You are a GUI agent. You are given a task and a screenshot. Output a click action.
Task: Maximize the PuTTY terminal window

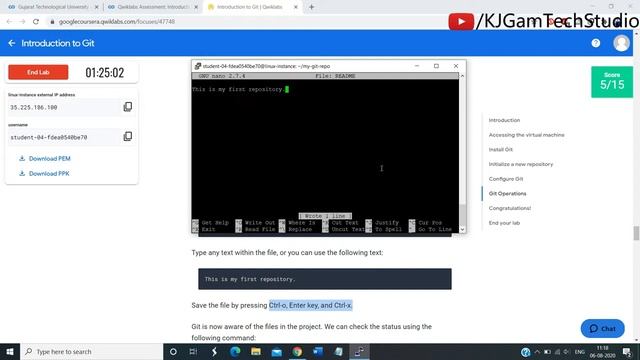point(436,66)
